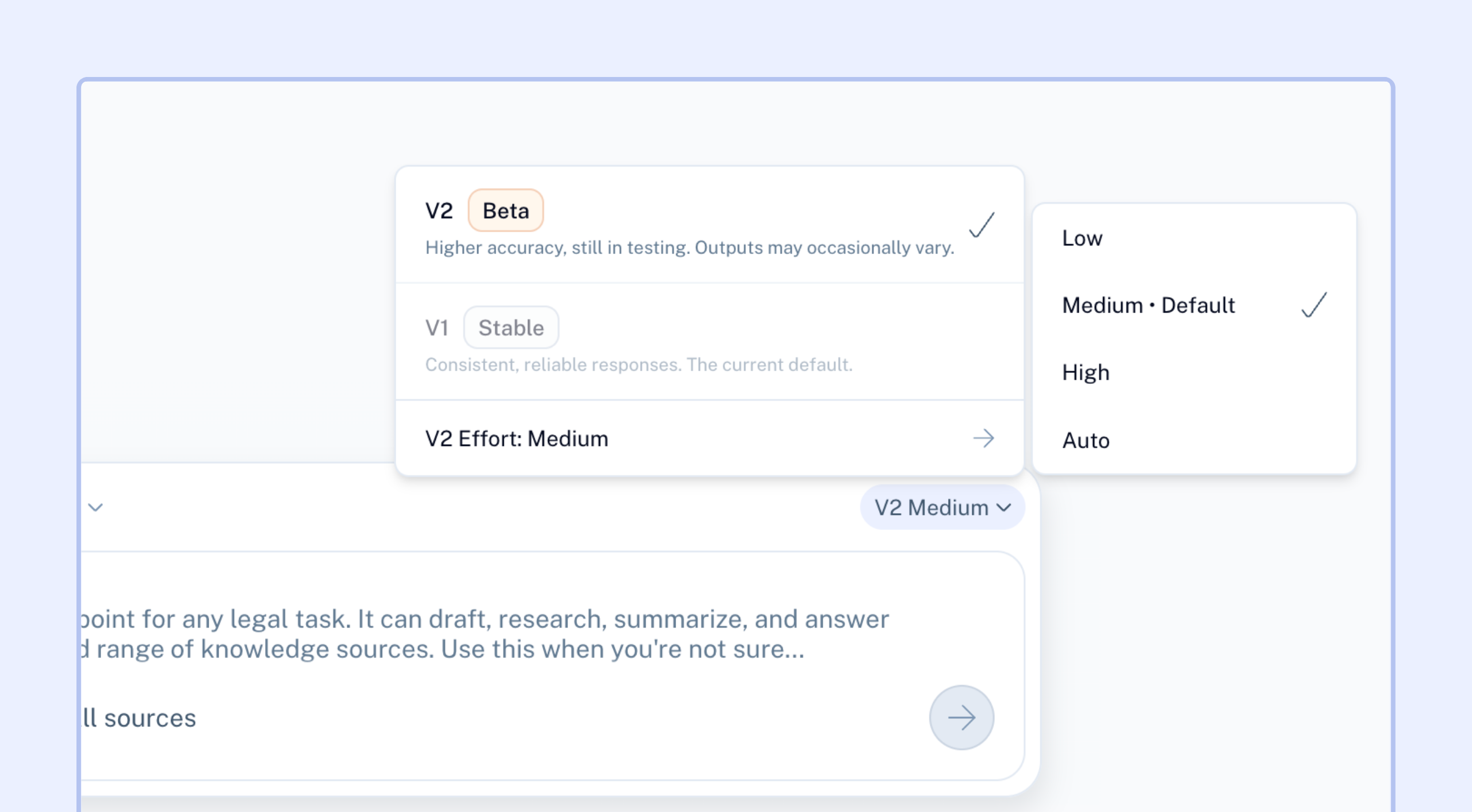Image resolution: width=1472 pixels, height=812 pixels.
Task: Choose Low effort from the submenu
Action: [x=1194, y=238]
